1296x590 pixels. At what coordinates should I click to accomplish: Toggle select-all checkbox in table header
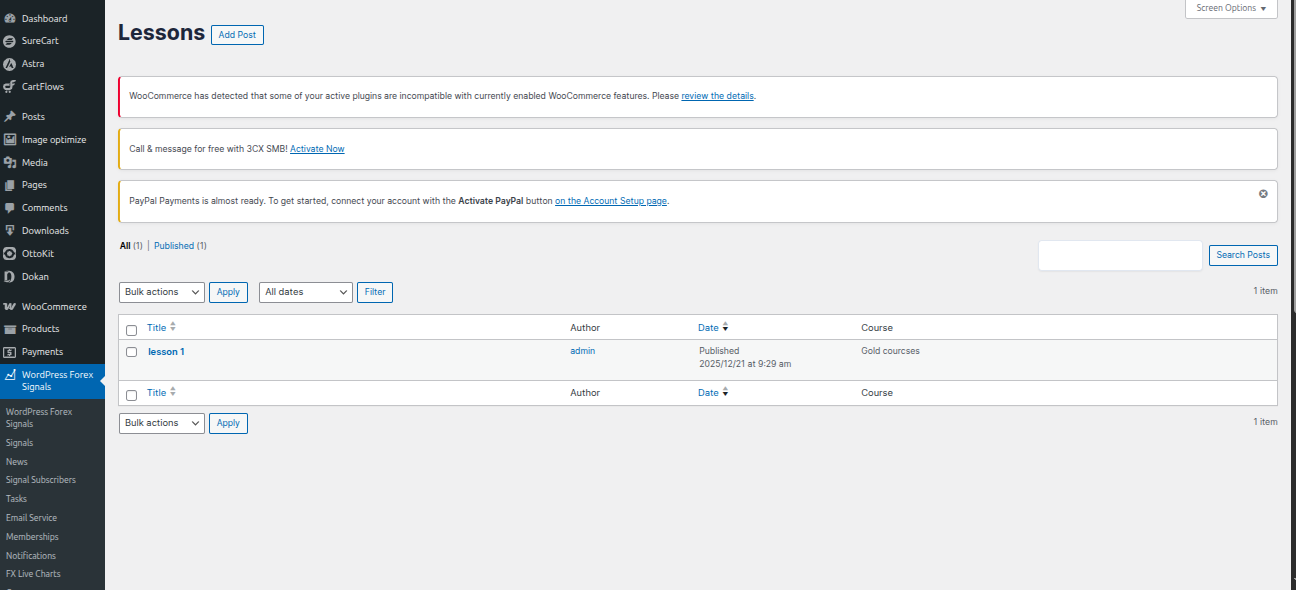click(x=131, y=329)
